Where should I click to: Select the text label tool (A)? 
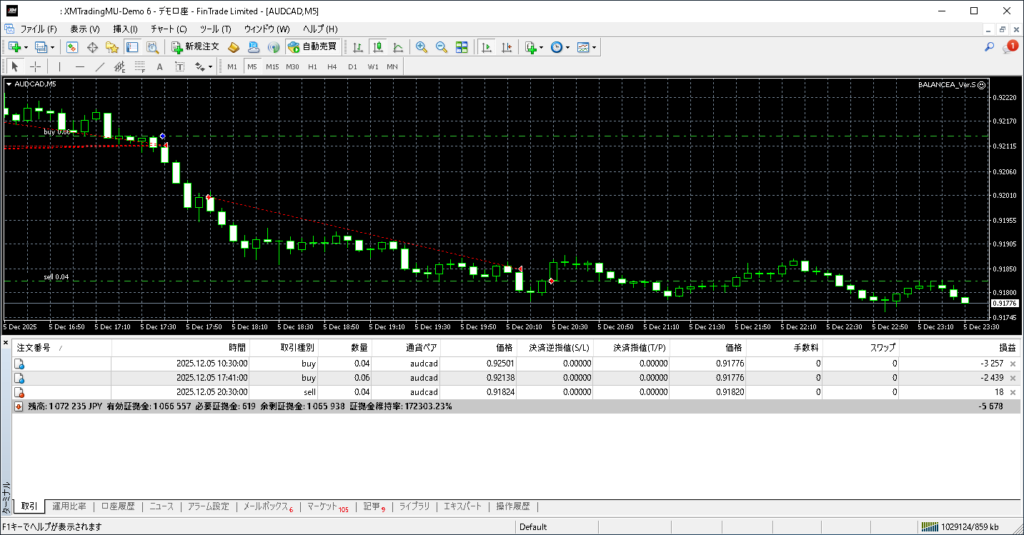[x=161, y=67]
